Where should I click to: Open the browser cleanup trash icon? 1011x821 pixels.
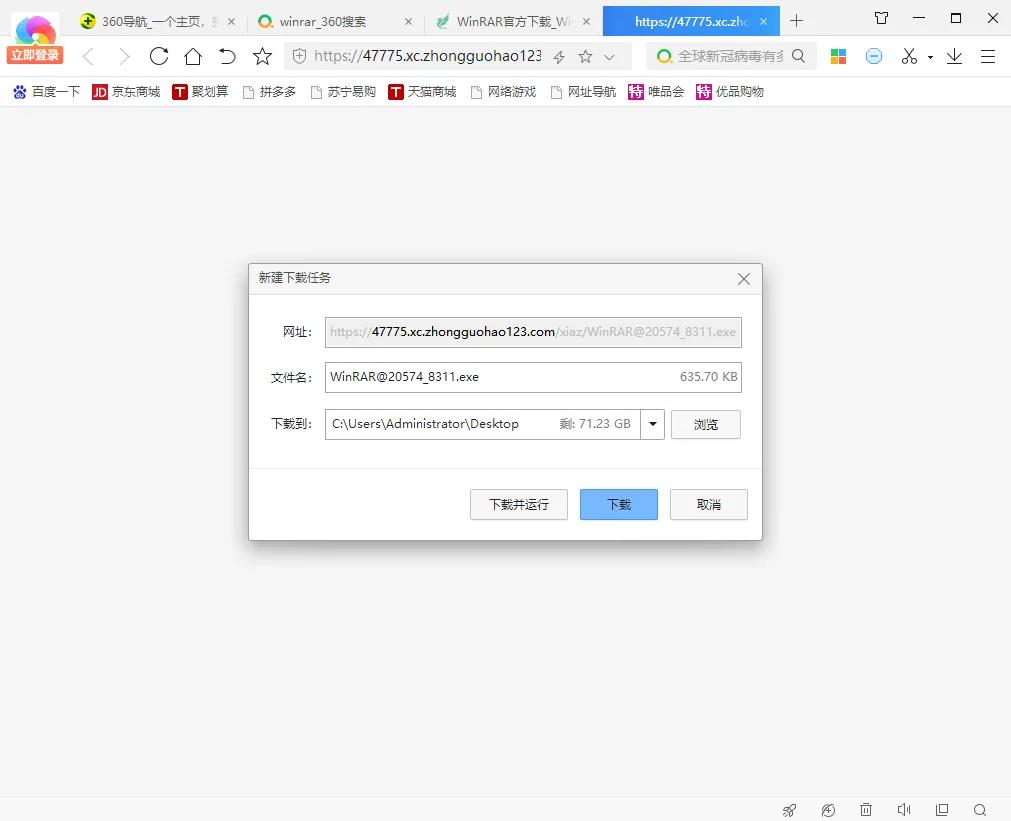pos(866,810)
